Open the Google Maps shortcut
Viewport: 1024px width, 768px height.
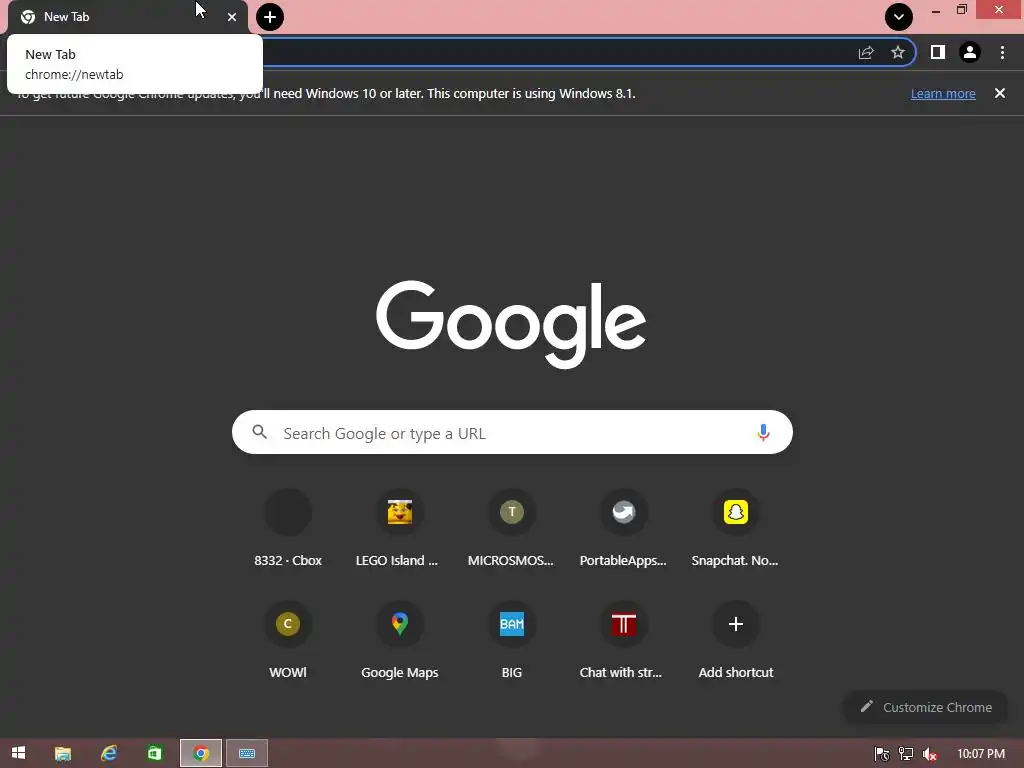click(x=400, y=641)
